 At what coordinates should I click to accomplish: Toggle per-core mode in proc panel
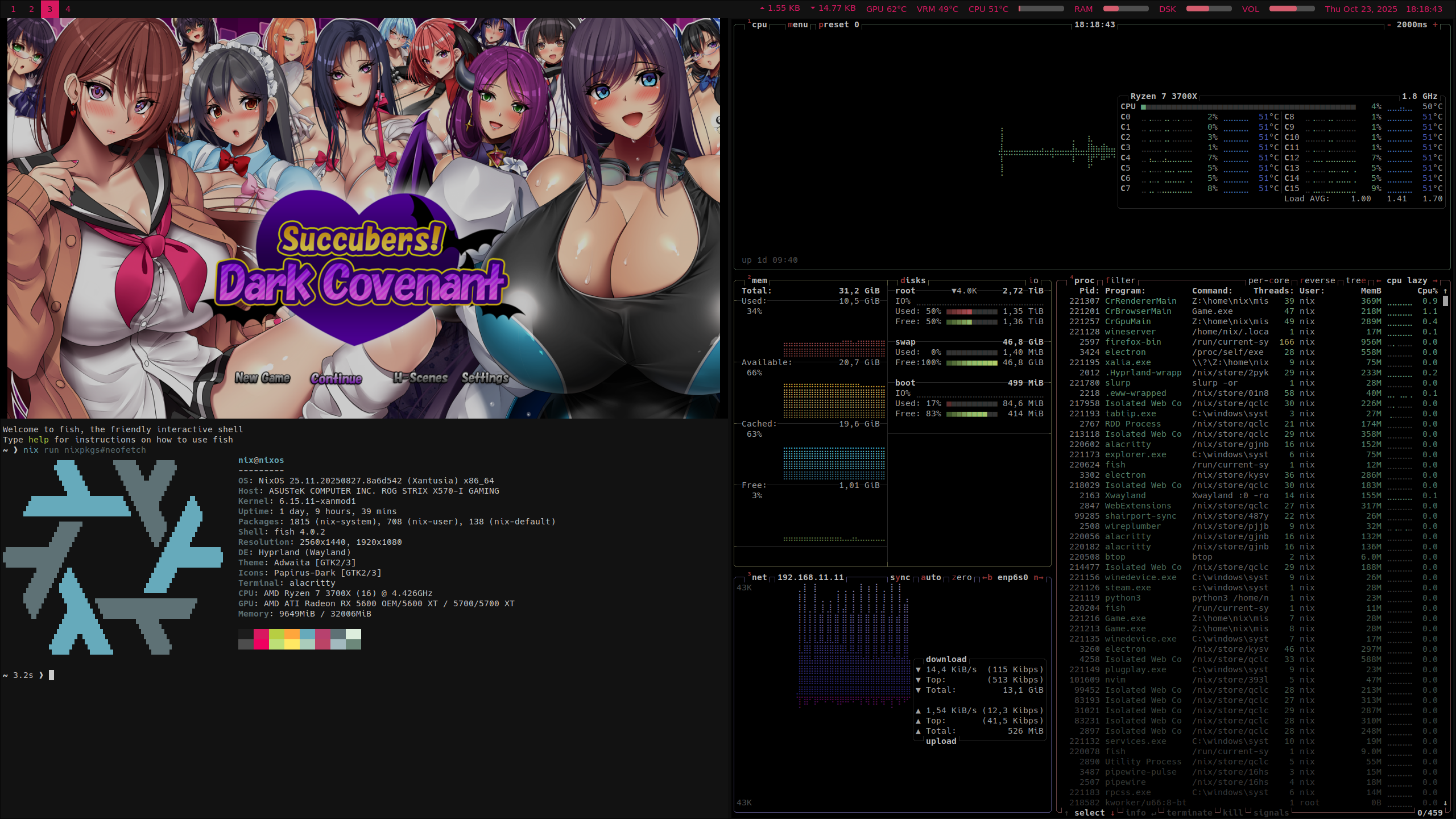coord(1268,280)
